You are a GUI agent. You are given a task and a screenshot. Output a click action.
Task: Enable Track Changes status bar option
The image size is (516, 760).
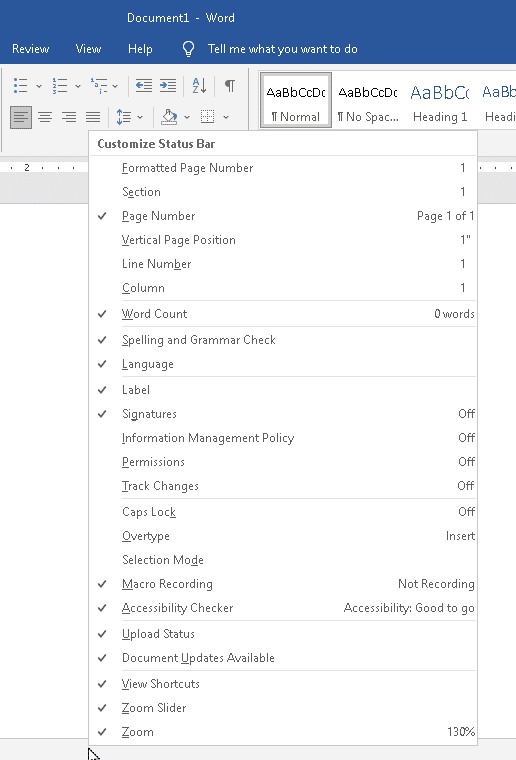[283, 486]
